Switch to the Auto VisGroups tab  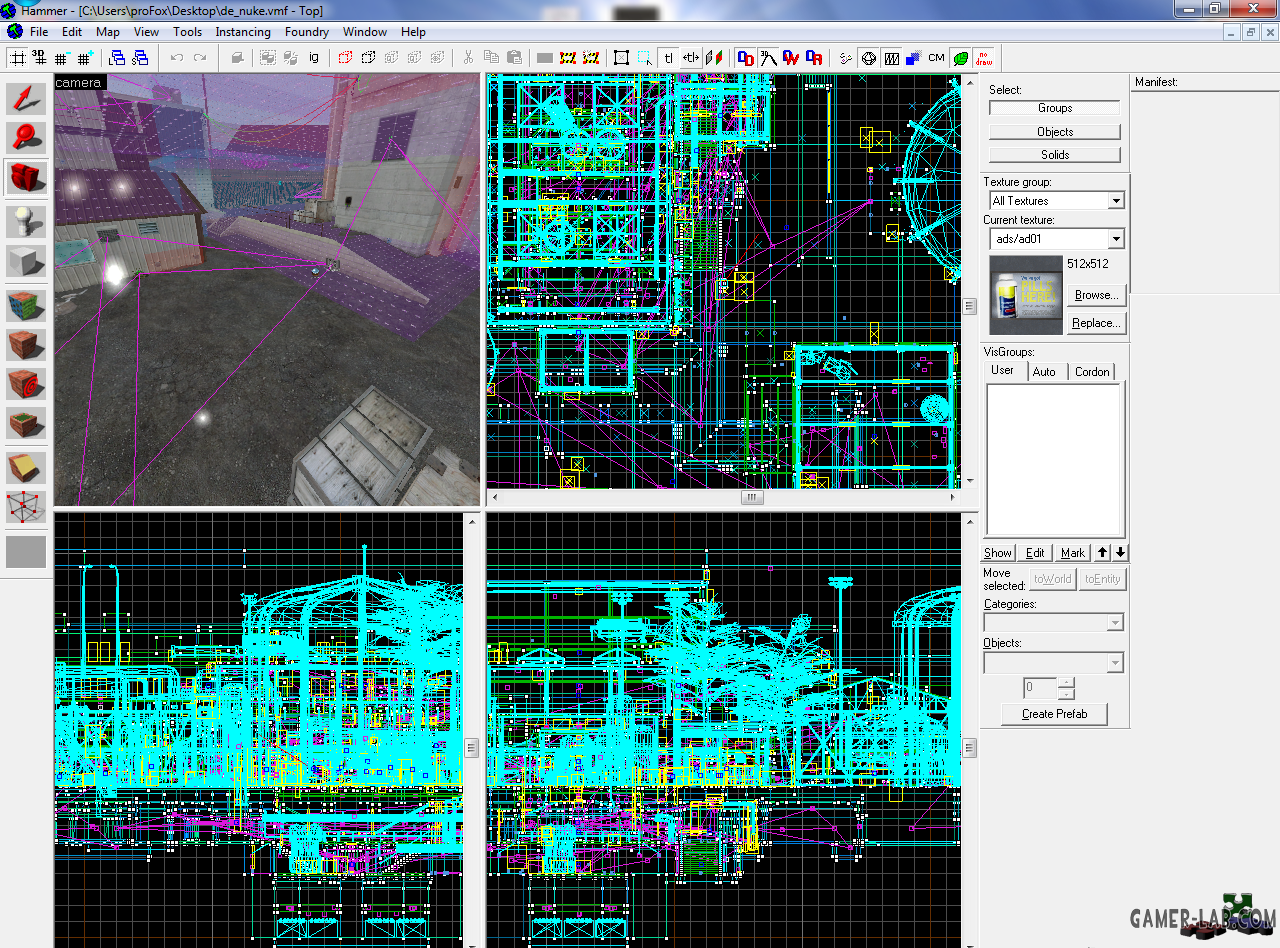pos(1044,372)
